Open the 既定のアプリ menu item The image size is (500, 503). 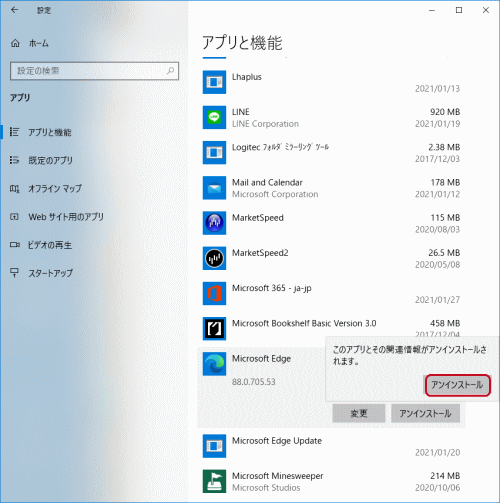[50, 160]
